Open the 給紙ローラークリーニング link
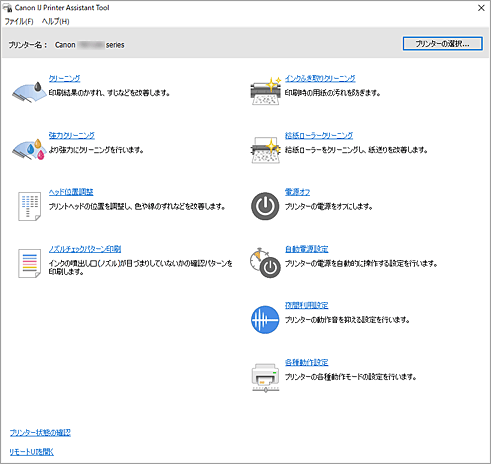Screen dimensions: 491x464 click(319, 135)
